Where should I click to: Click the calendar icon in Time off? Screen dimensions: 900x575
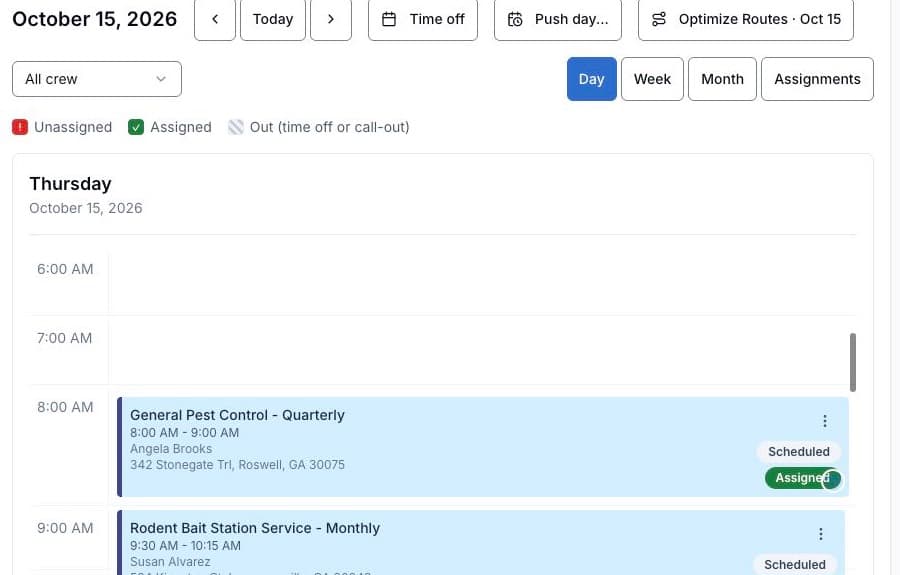pyautogui.click(x=389, y=20)
